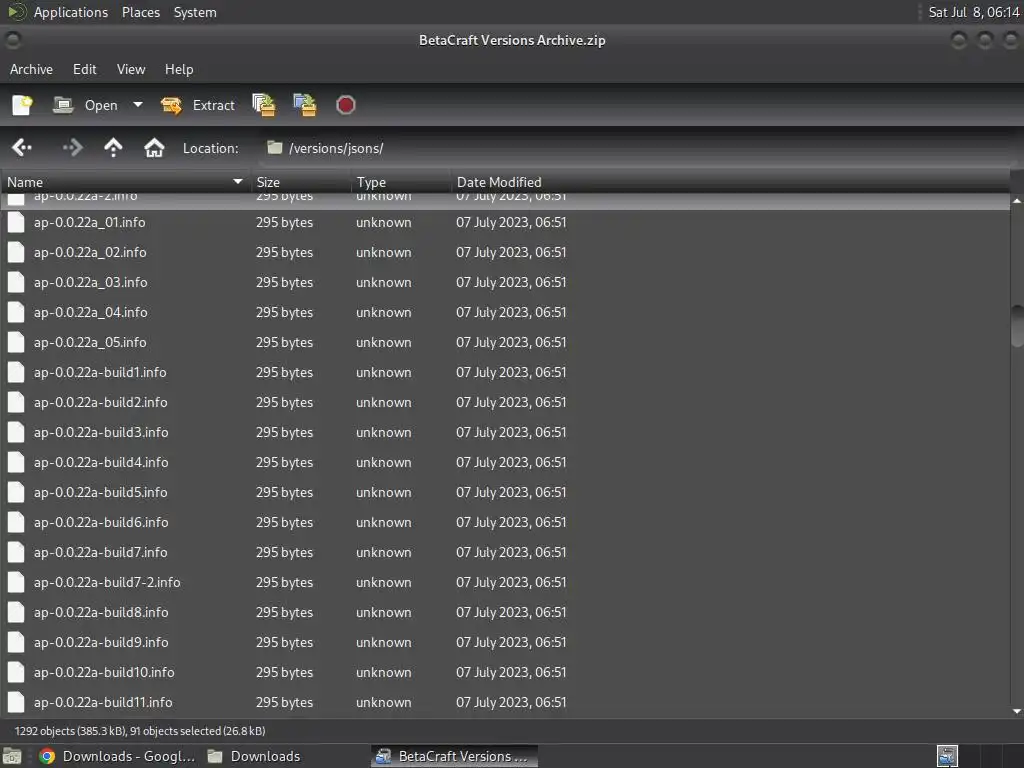
Task: Go to the archive home location
Action: click(x=154, y=148)
